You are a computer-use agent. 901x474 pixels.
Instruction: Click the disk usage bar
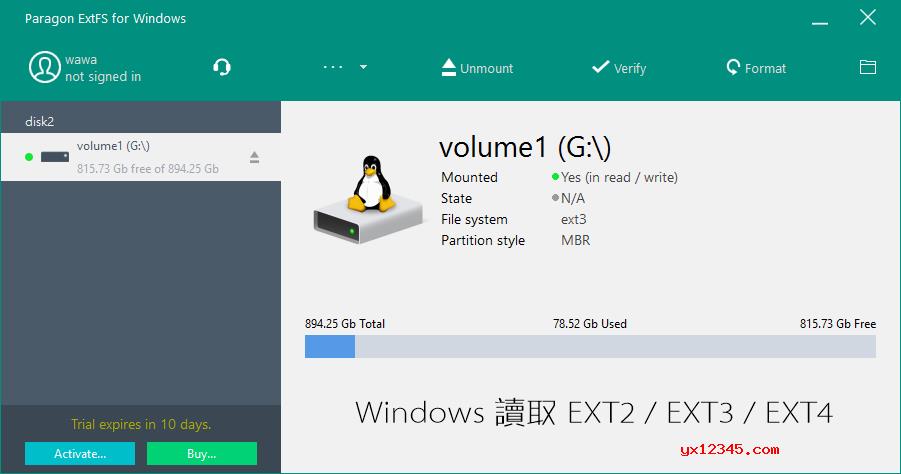(590, 346)
